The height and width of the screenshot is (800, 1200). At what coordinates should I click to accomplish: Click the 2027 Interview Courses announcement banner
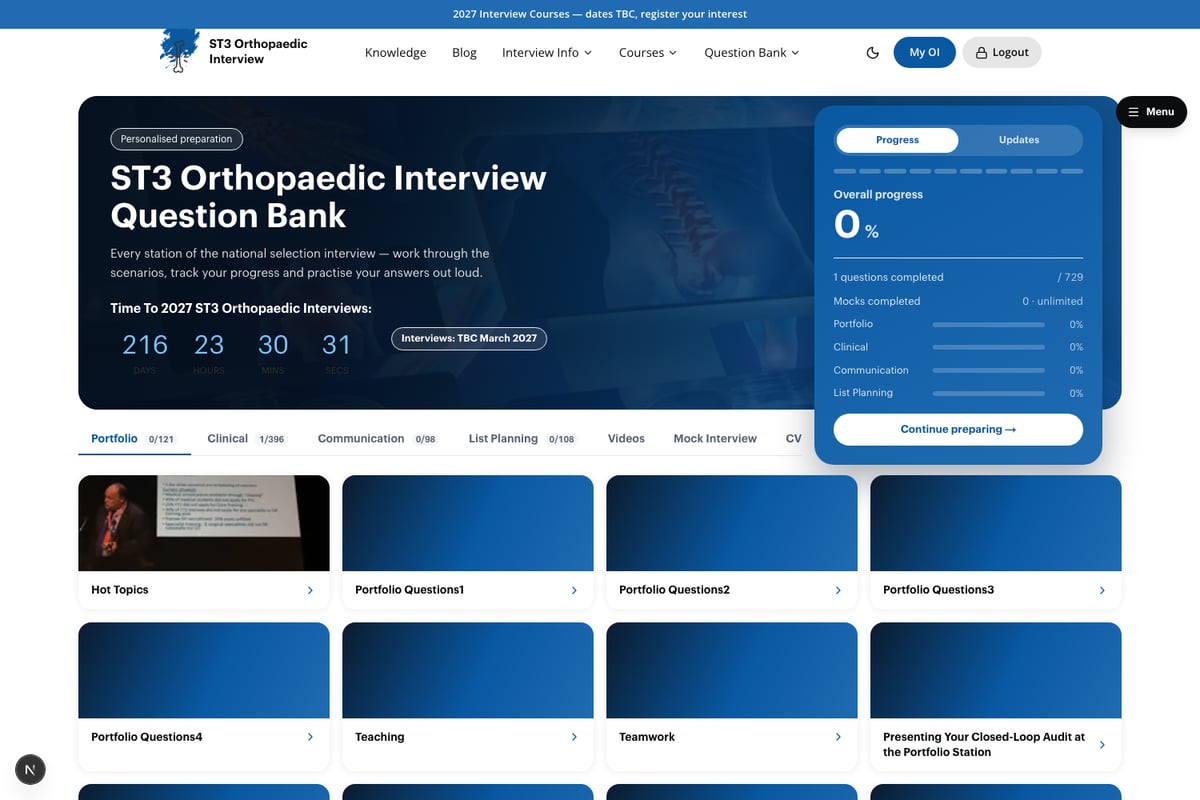point(600,14)
